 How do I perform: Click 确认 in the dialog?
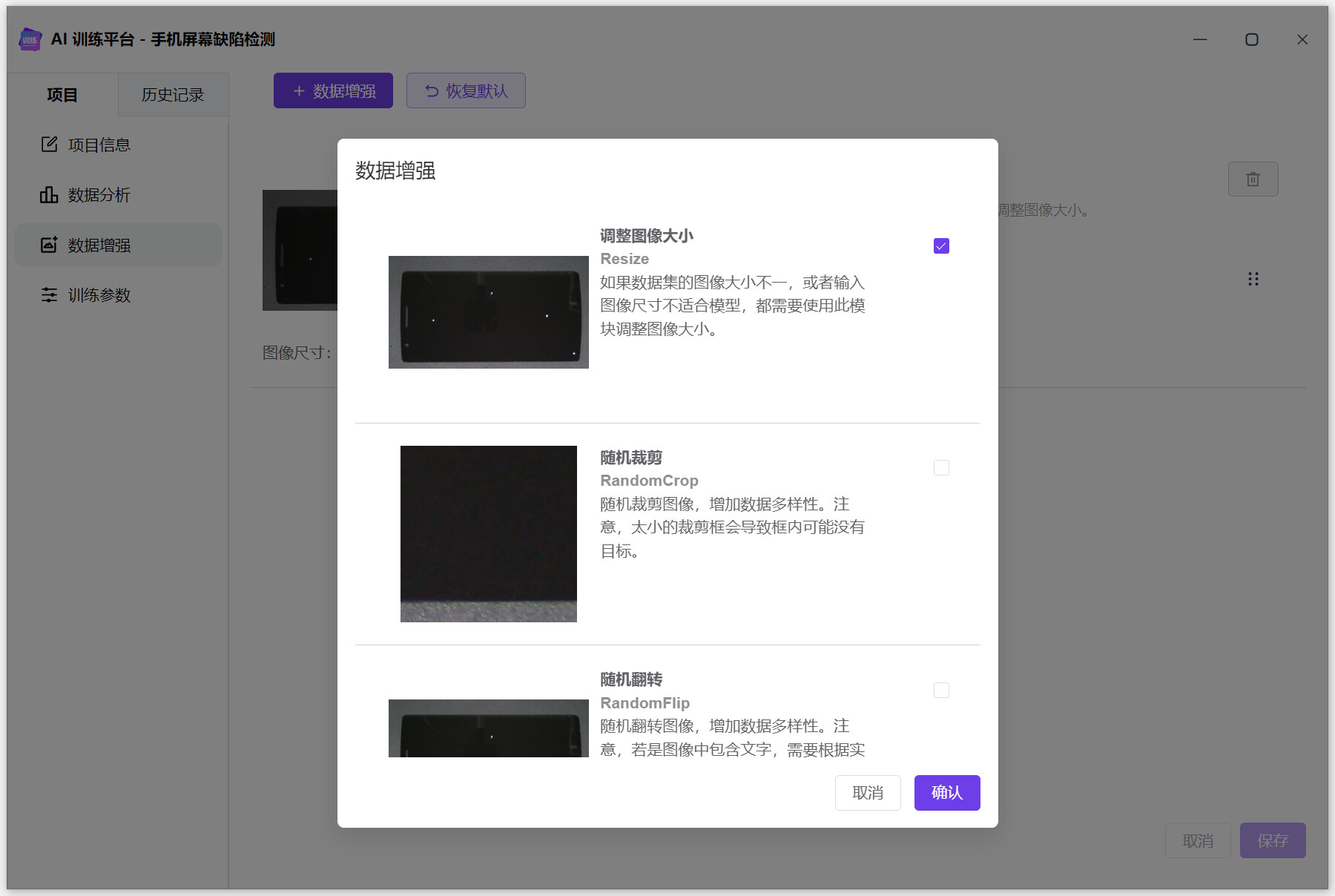[x=947, y=793]
